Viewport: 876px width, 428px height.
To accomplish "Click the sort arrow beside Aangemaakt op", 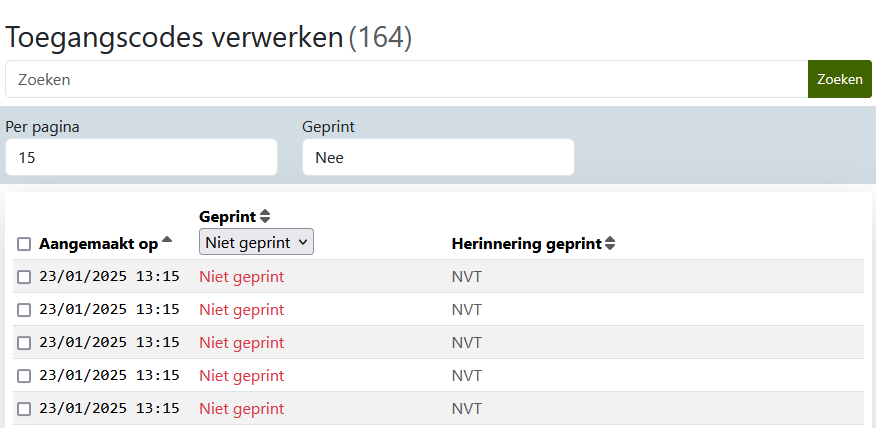I will point(167,240).
